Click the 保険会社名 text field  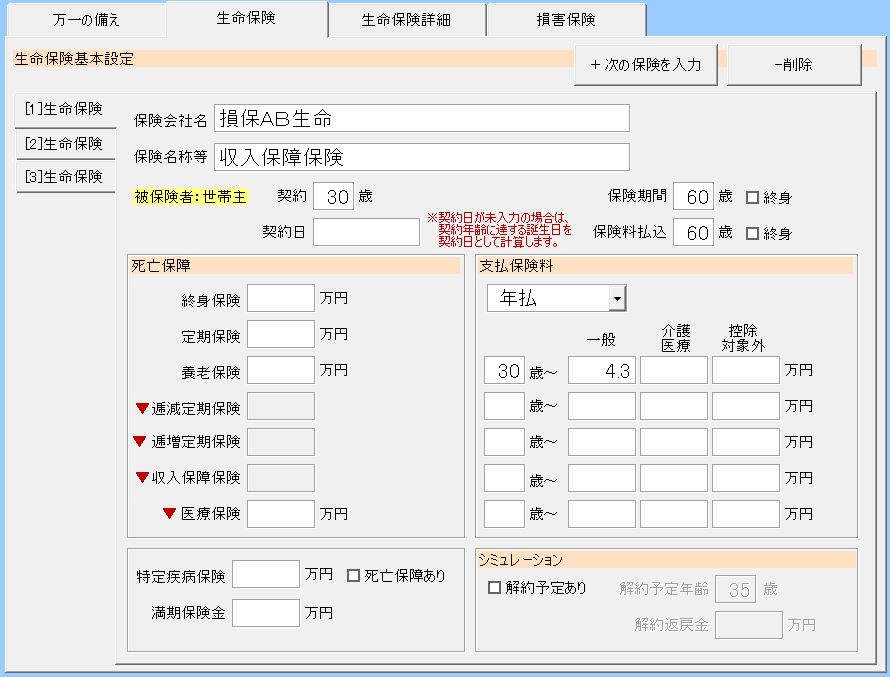point(422,119)
